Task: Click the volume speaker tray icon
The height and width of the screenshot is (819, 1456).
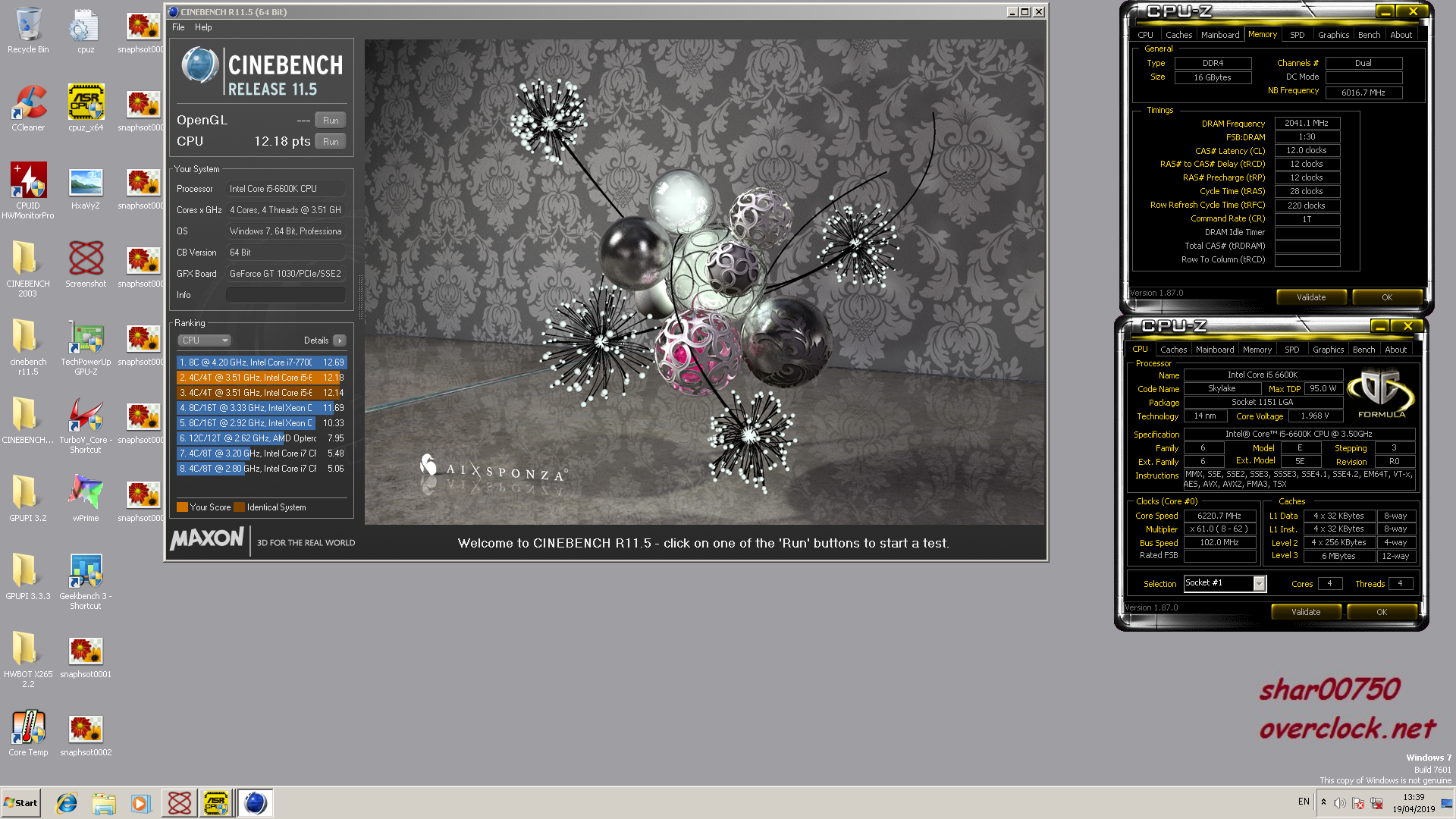Action: (x=1340, y=803)
